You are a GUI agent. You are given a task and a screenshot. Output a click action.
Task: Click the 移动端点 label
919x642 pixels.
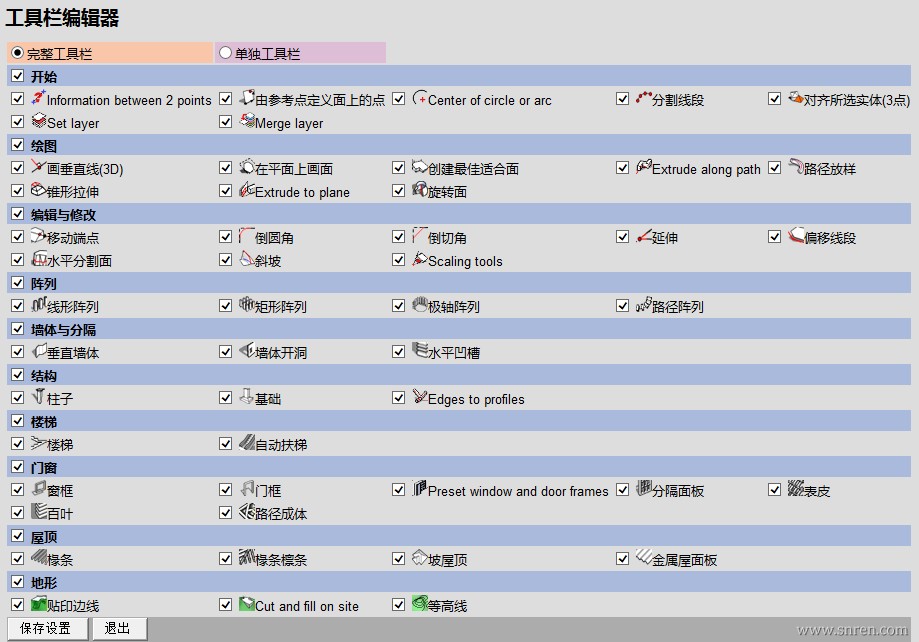tap(73, 238)
